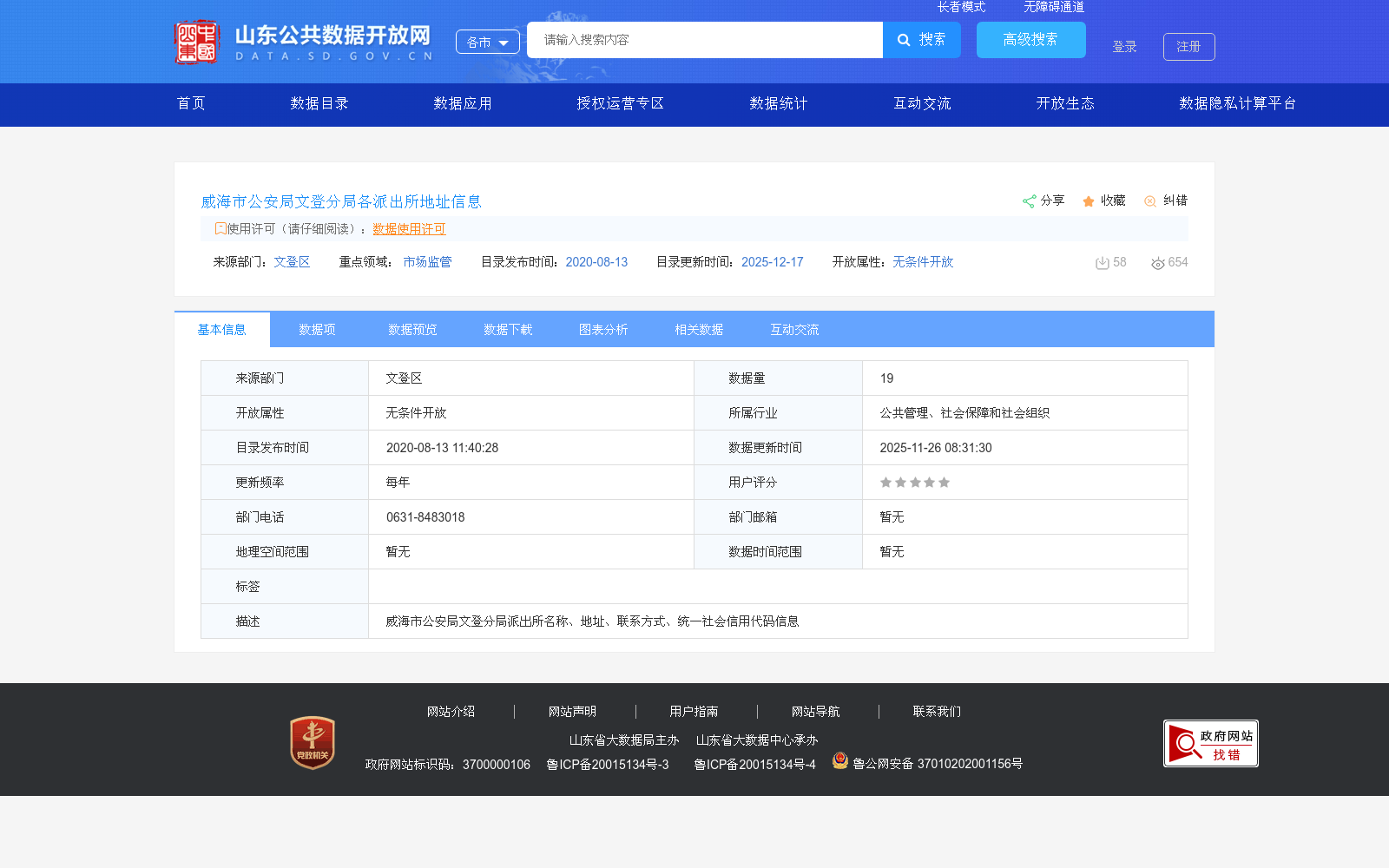Click the 鲁ICP备20015134号-3 link
Screen dimensions: 1389x868
click(x=608, y=765)
